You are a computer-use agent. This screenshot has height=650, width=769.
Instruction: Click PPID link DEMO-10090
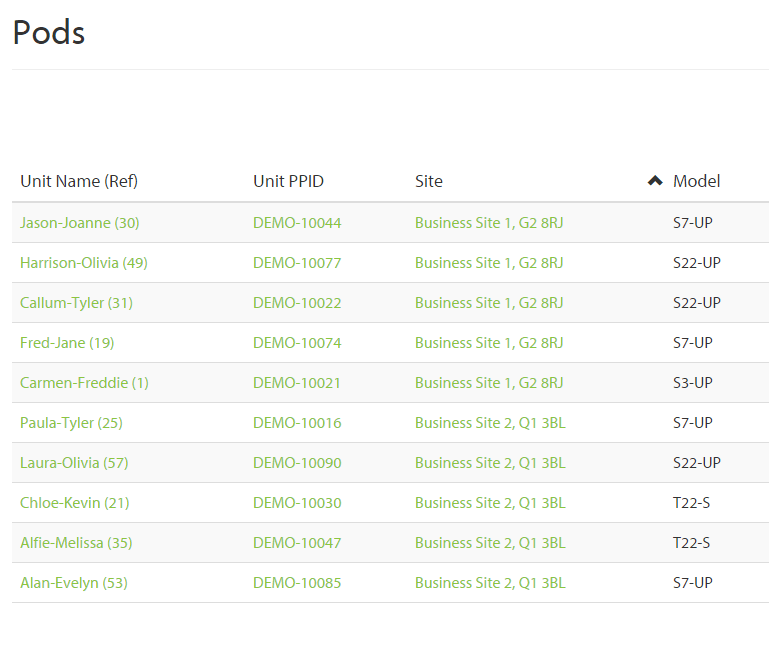point(297,463)
